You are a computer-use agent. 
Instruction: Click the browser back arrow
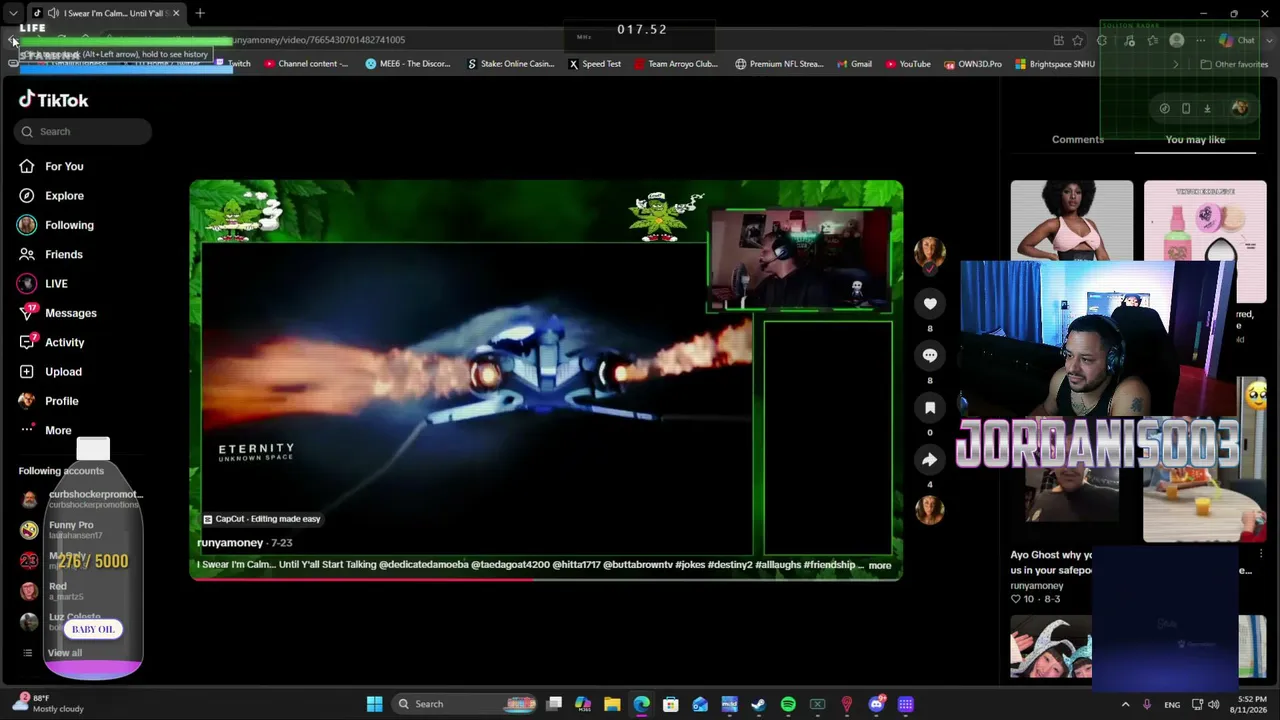pyautogui.click(x=13, y=40)
